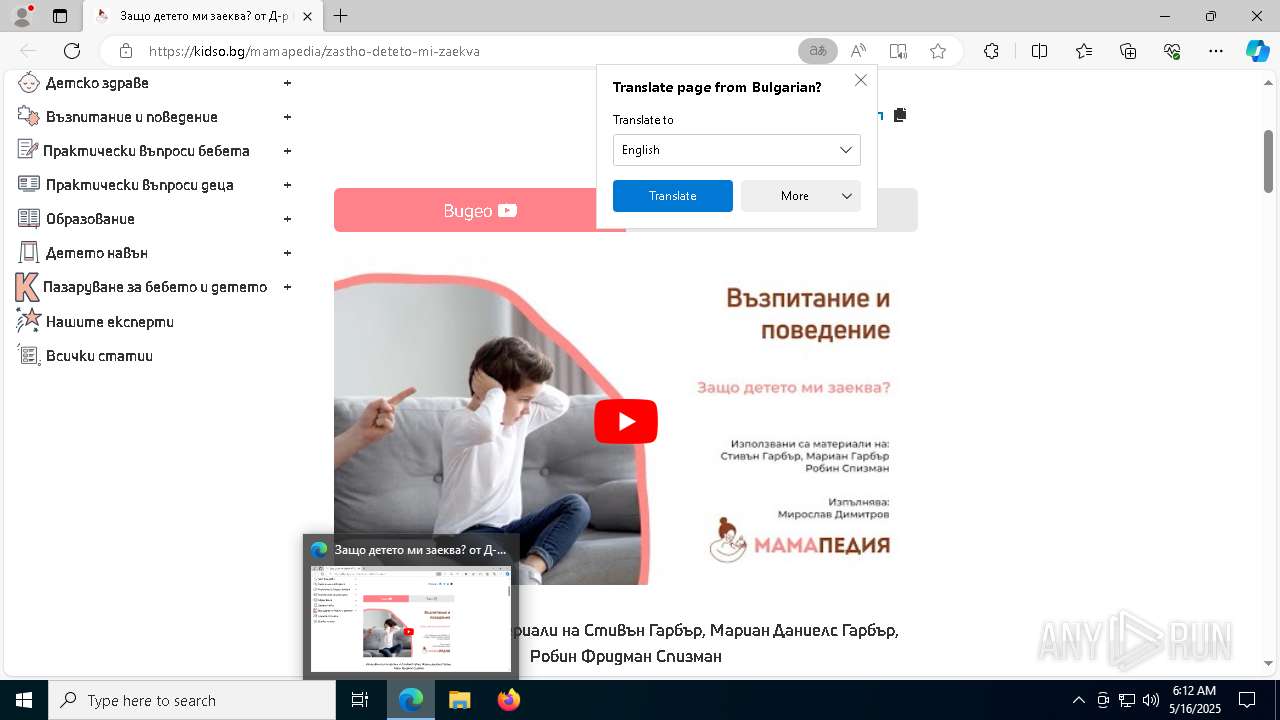
Task: Open Task View on the taskbar
Action: 361,700
